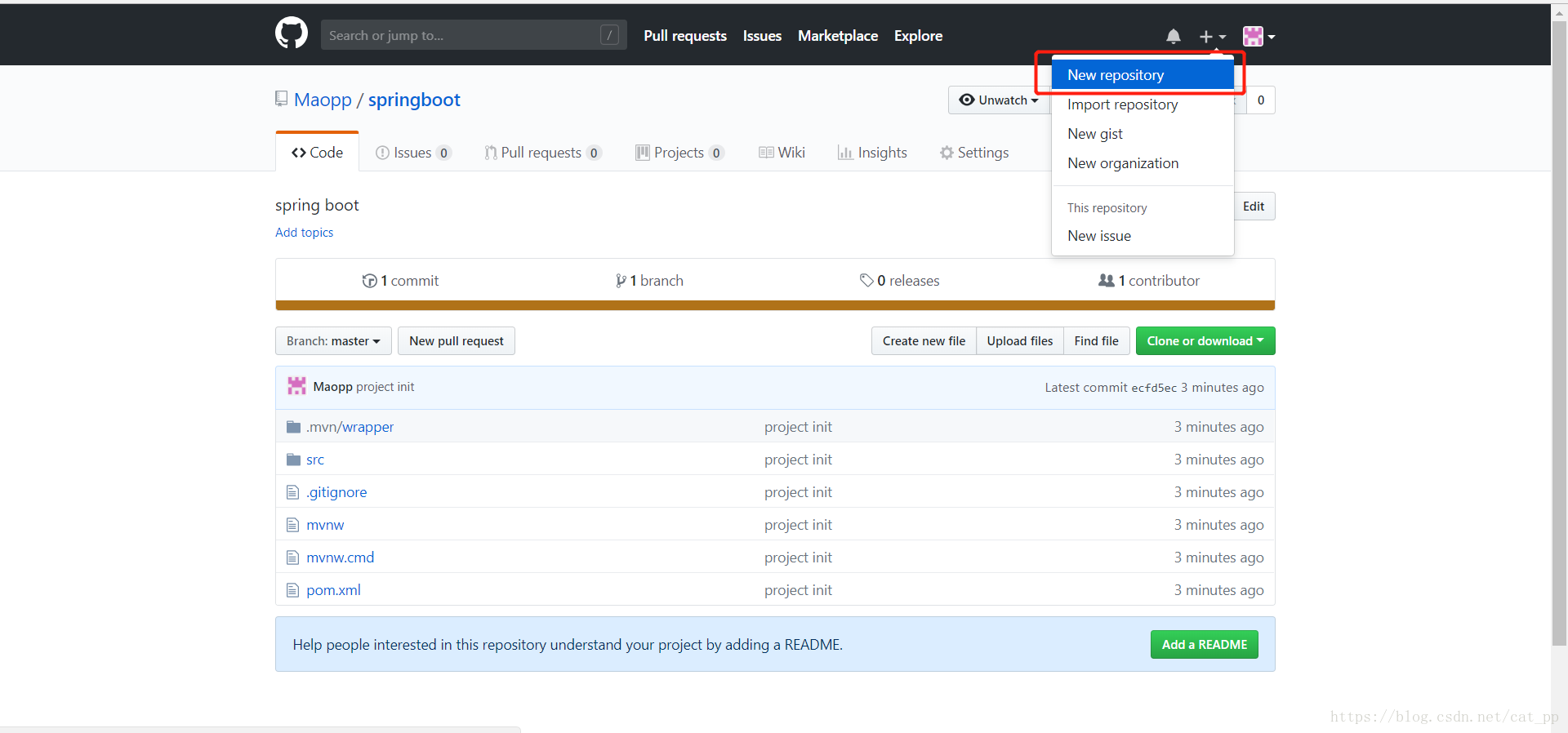Select New repository from dropdown

click(1143, 75)
